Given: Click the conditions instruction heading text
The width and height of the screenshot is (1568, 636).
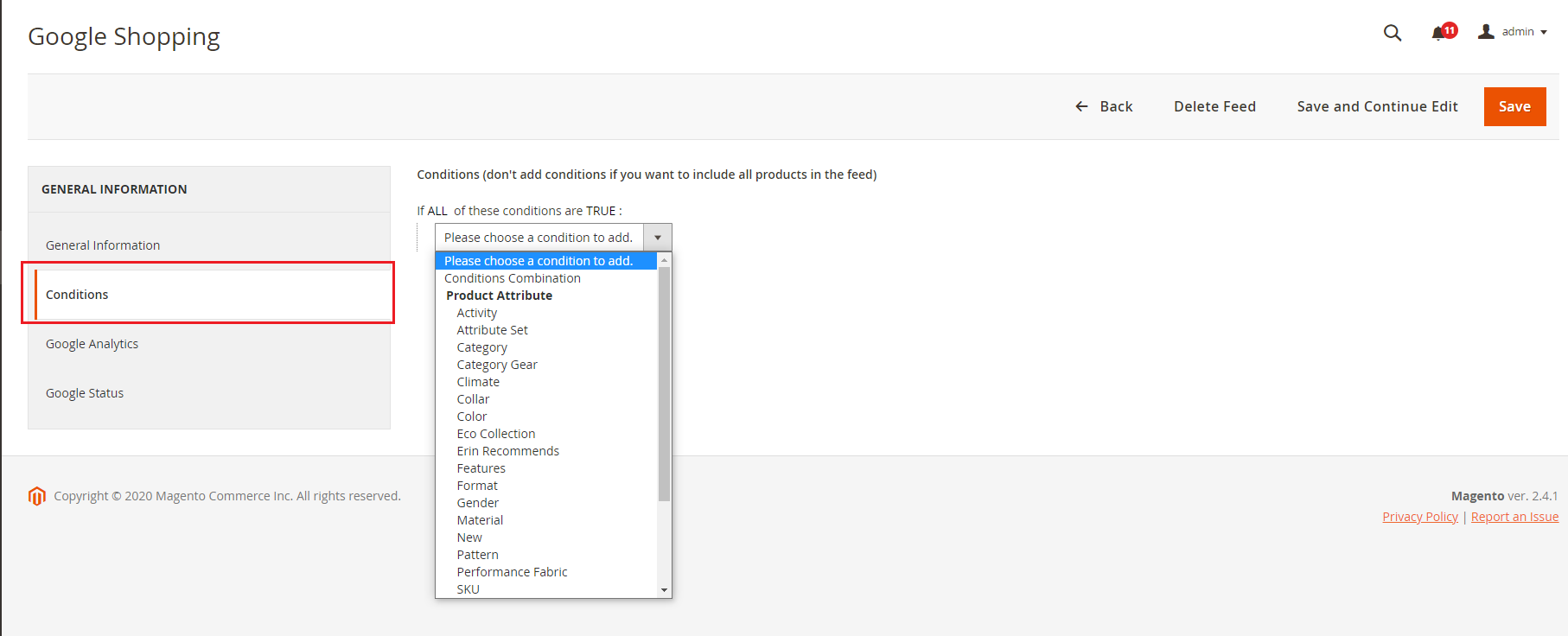Looking at the screenshot, I should 647,175.
